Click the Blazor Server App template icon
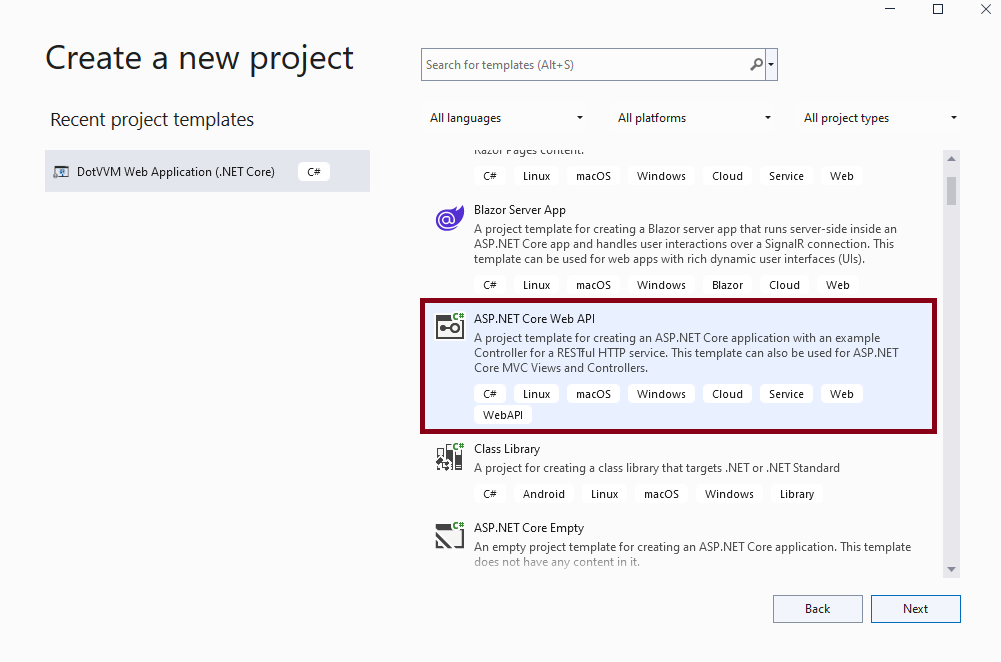Screen dimensions: 1001x662 (x=449, y=218)
